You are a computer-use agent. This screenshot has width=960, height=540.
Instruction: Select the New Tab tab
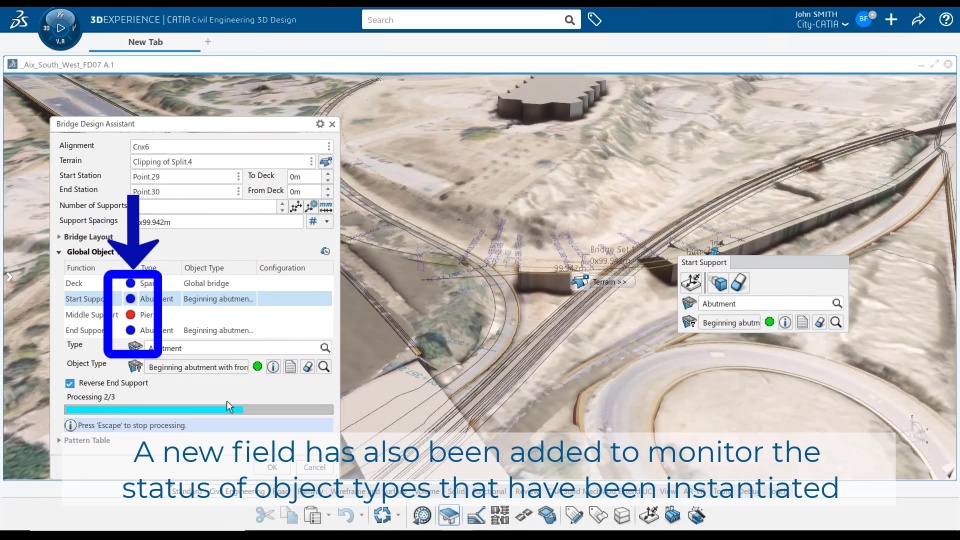click(145, 42)
